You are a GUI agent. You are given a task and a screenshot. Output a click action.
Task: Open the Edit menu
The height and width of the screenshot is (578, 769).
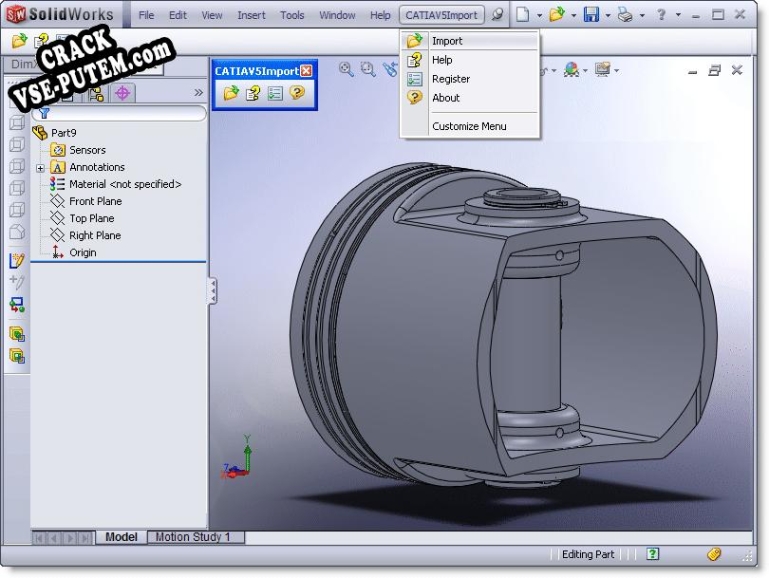pyautogui.click(x=178, y=15)
